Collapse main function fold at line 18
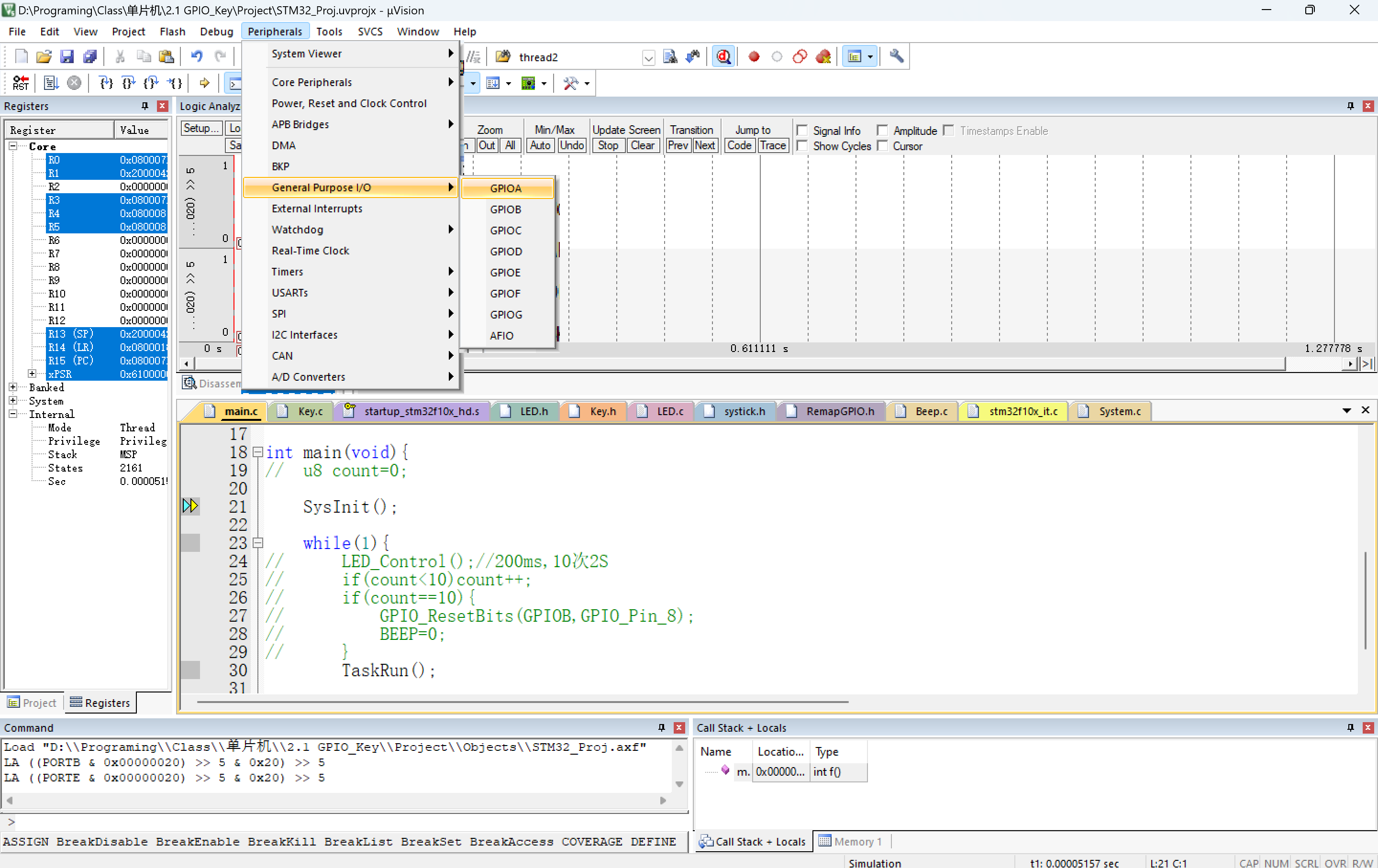The width and height of the screenshot is (1378, 868). 258,452
